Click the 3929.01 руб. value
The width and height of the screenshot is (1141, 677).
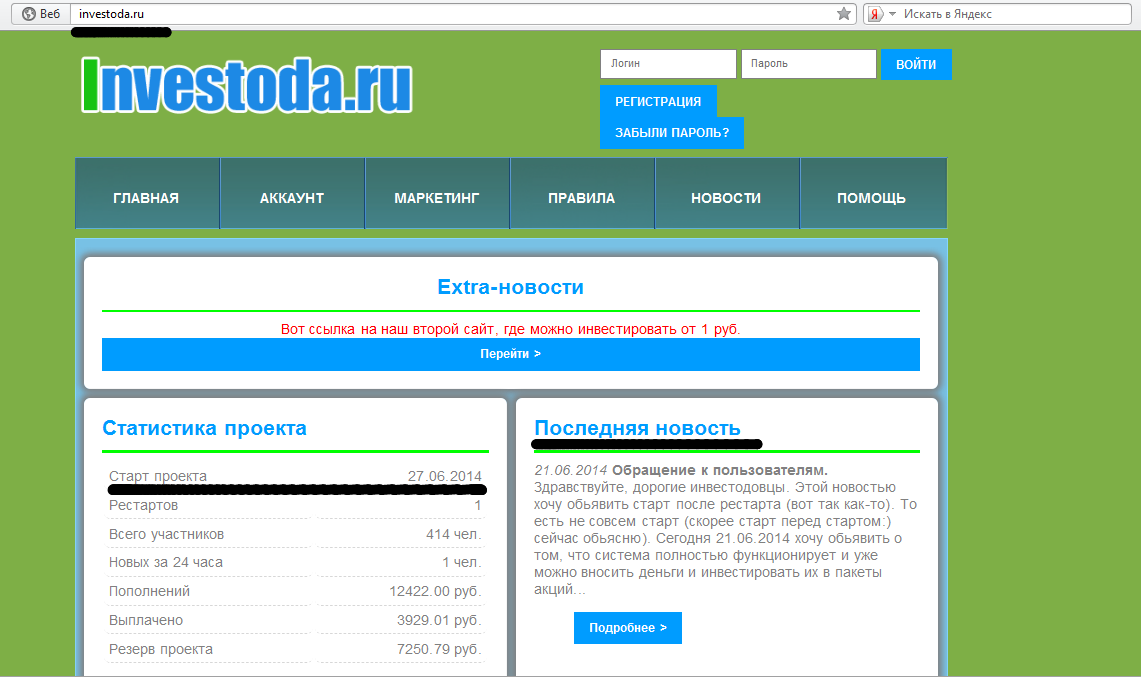click(x=439, y=620)
